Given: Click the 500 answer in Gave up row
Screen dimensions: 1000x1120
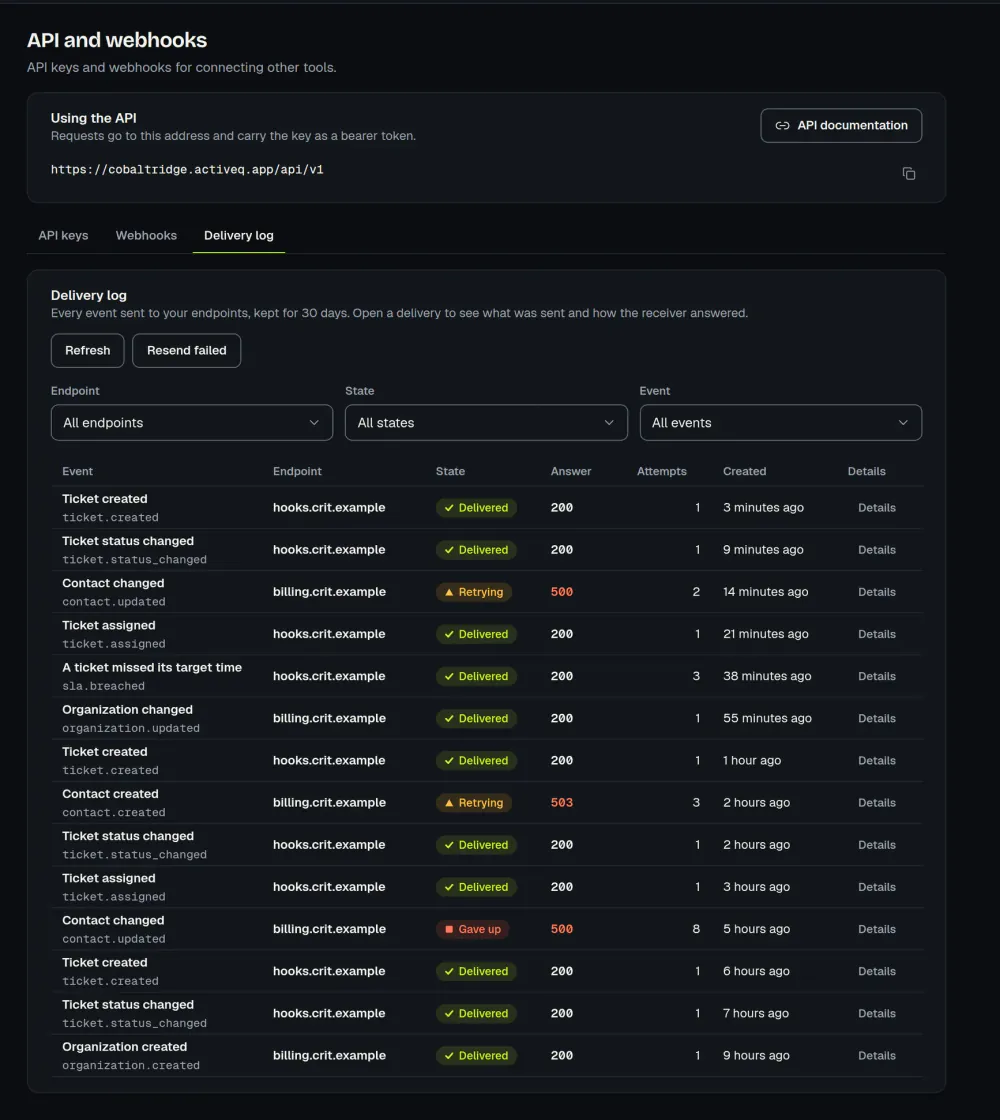Looking at the screenshot, I should (561, 929).
